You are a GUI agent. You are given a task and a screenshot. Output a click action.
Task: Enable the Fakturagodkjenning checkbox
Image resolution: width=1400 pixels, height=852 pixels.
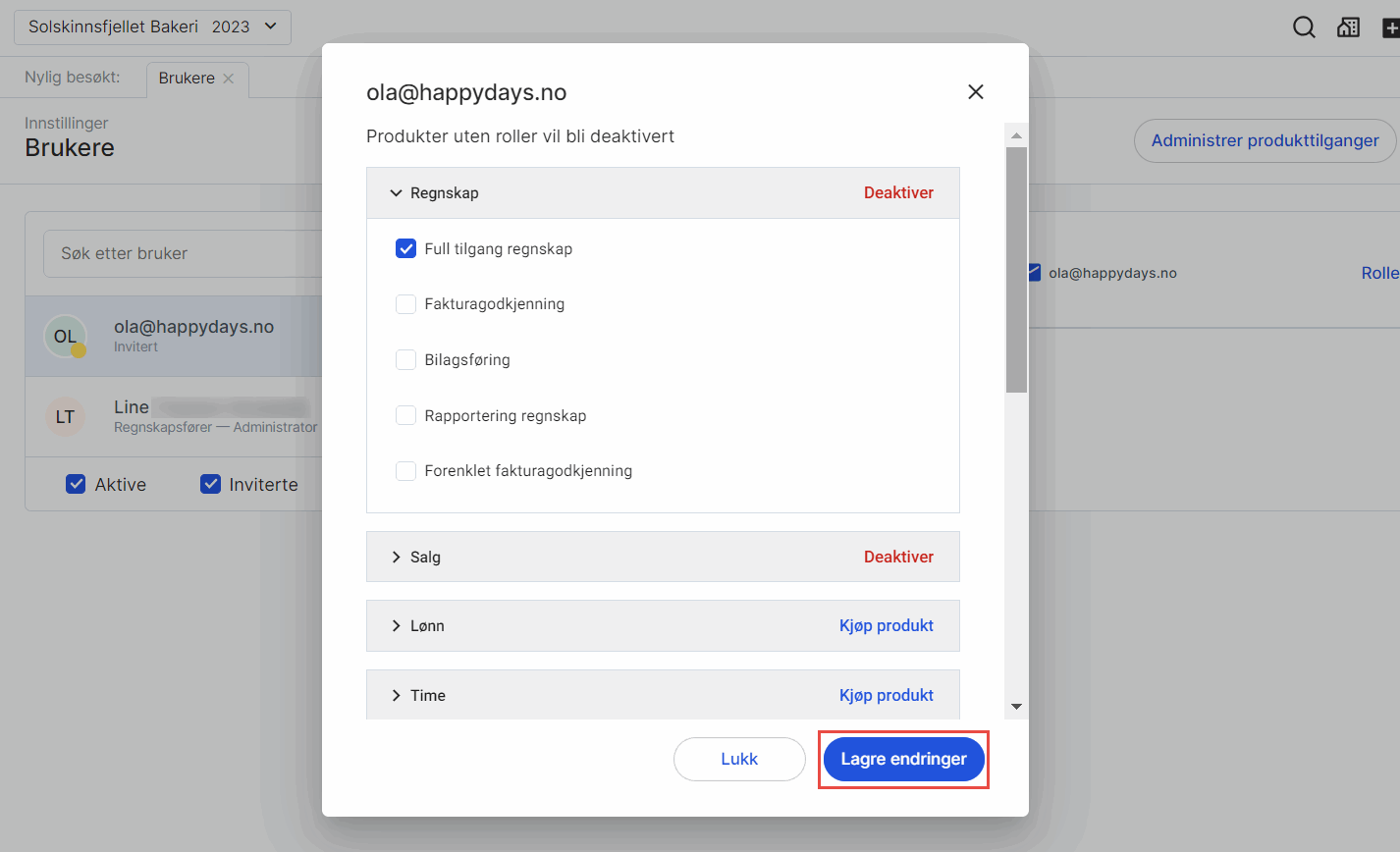click(405, 304)
